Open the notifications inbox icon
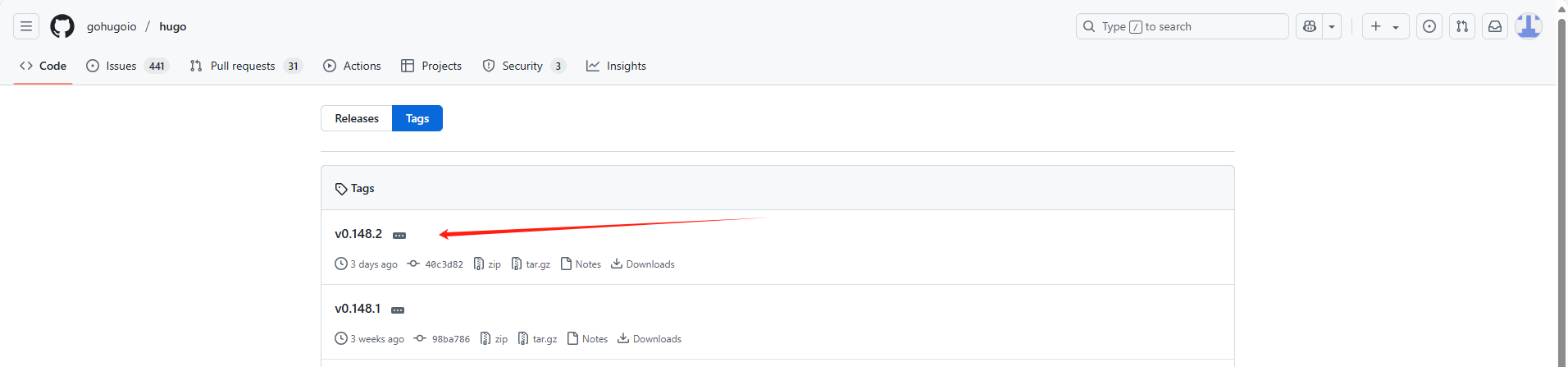This screenshot has width=1568, height=367. click(1495, 26)
